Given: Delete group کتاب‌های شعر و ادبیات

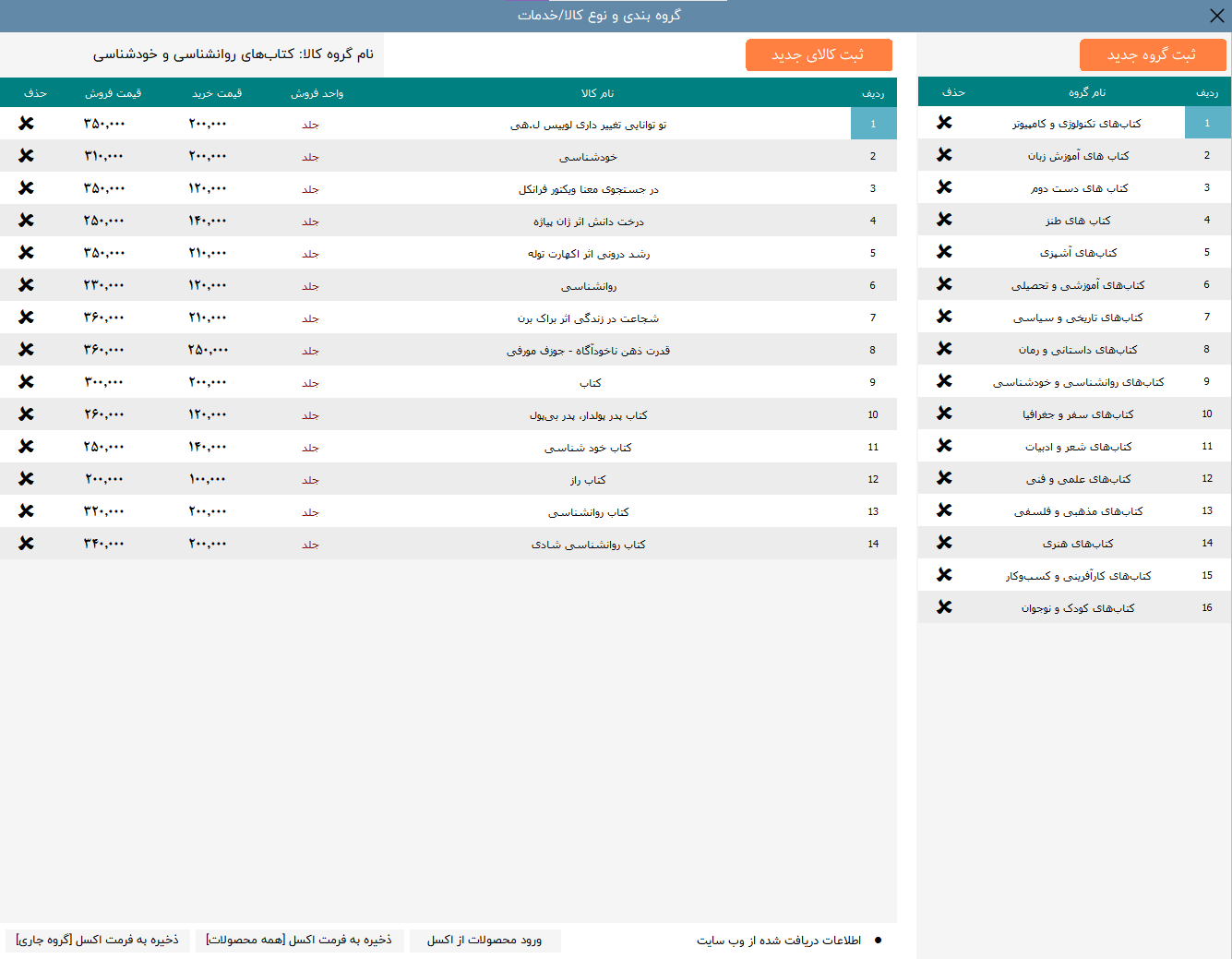Looking at the screenshot, I should [944, 446].
